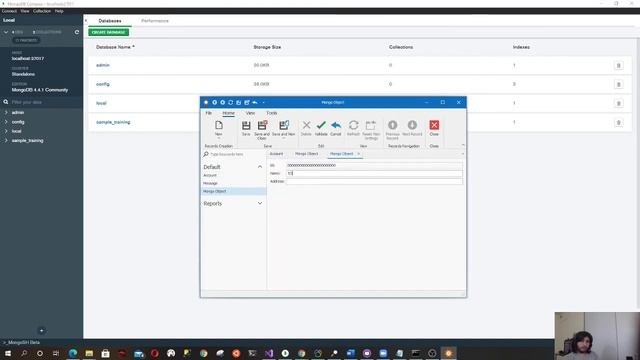Open the Help menu in Compass
Image resolution: width=640 pixels, height=360 pixels.
[x=59, y=11]
